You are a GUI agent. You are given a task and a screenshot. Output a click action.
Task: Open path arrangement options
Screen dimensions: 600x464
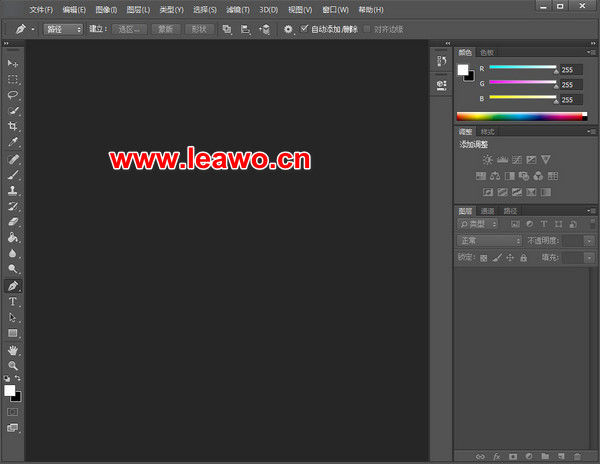coord(264,29)
